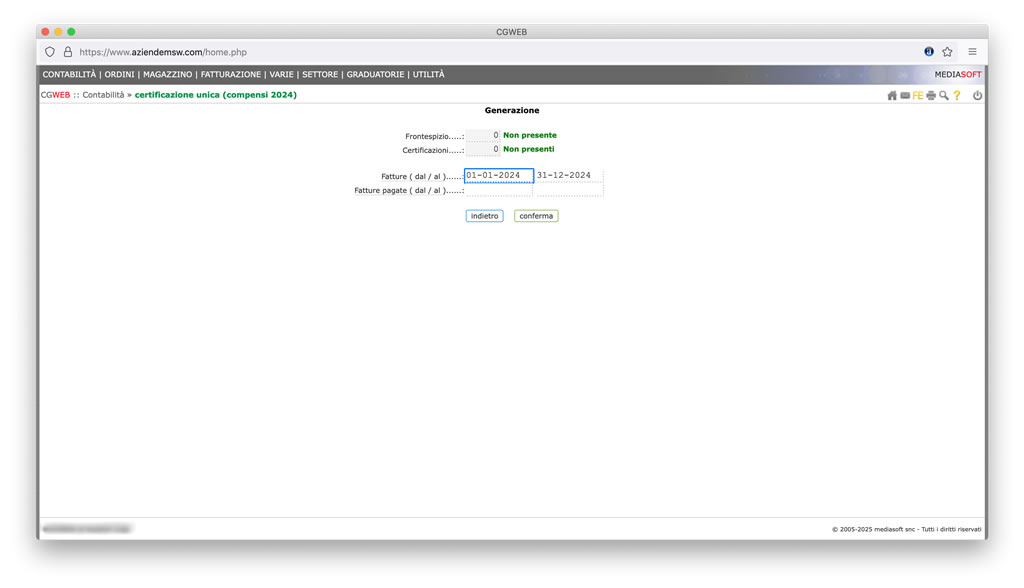
Task: Open the UTILITÀ menu
Action: click(429, 75)
